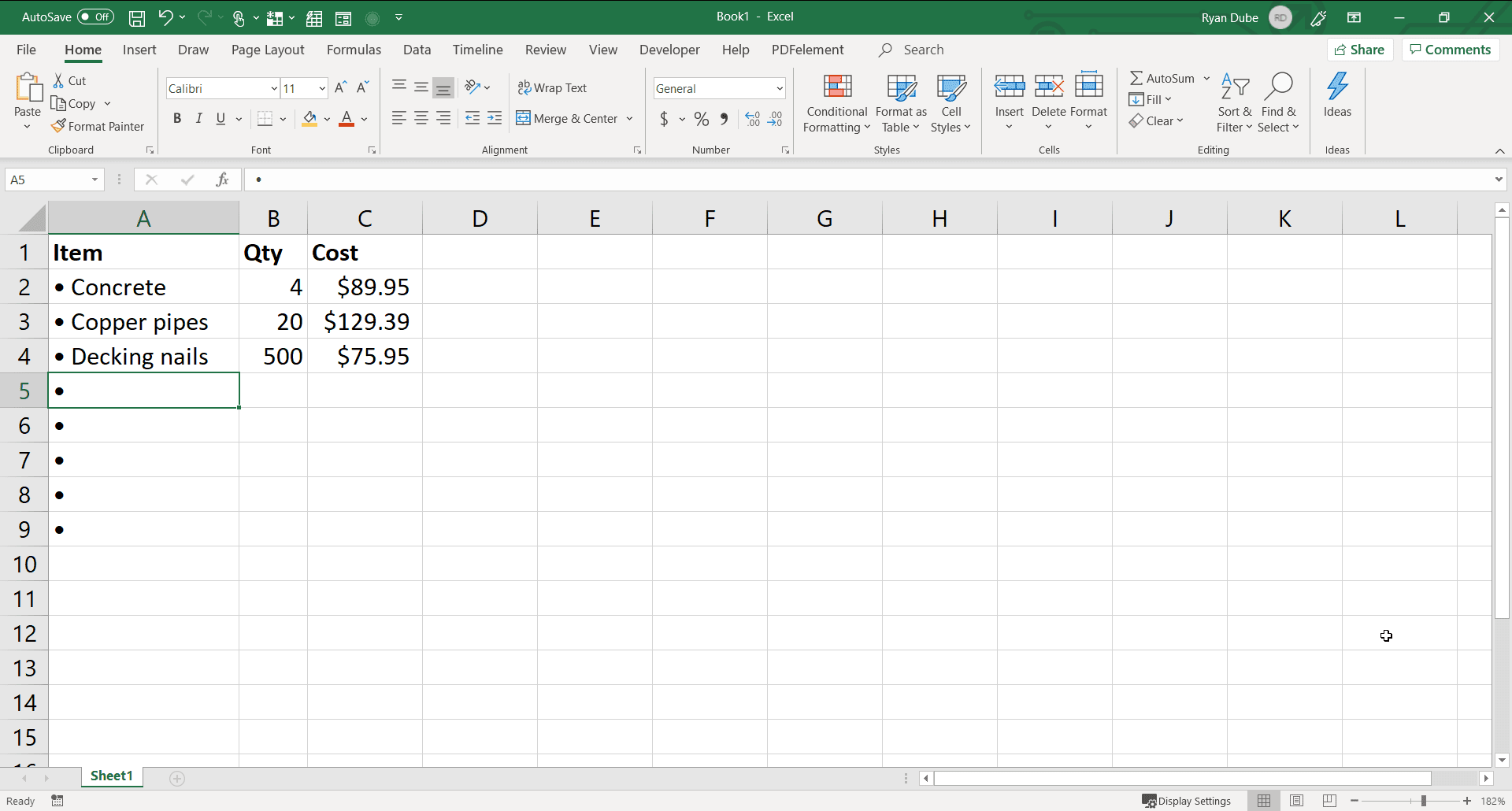Toggle Underline formatting
The width and height of the screenshot is (1512, 811).
click(220, 119)
